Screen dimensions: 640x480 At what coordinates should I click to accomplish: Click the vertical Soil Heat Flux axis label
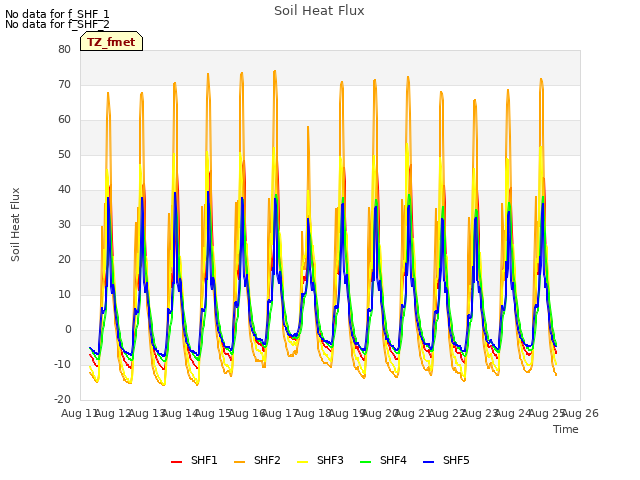[15, 224]
